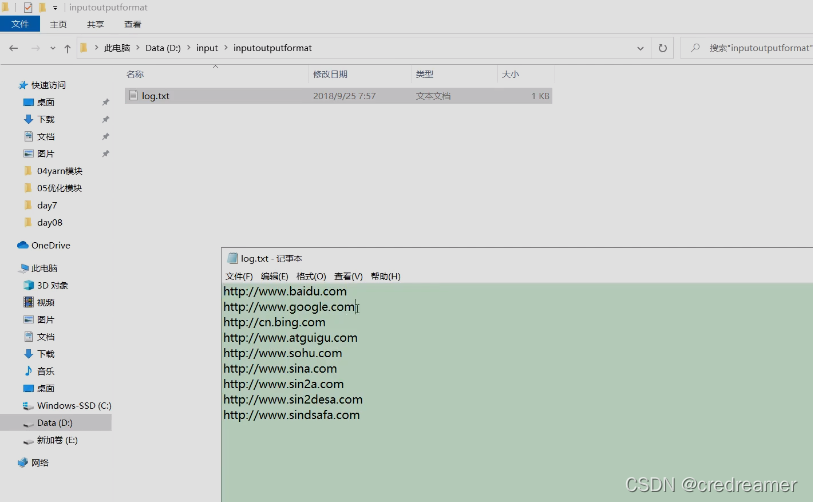The width and height of the screenshot is (813, 502).
Task: Open pinned 桌面 under quick access
Action: click(46, 102)
